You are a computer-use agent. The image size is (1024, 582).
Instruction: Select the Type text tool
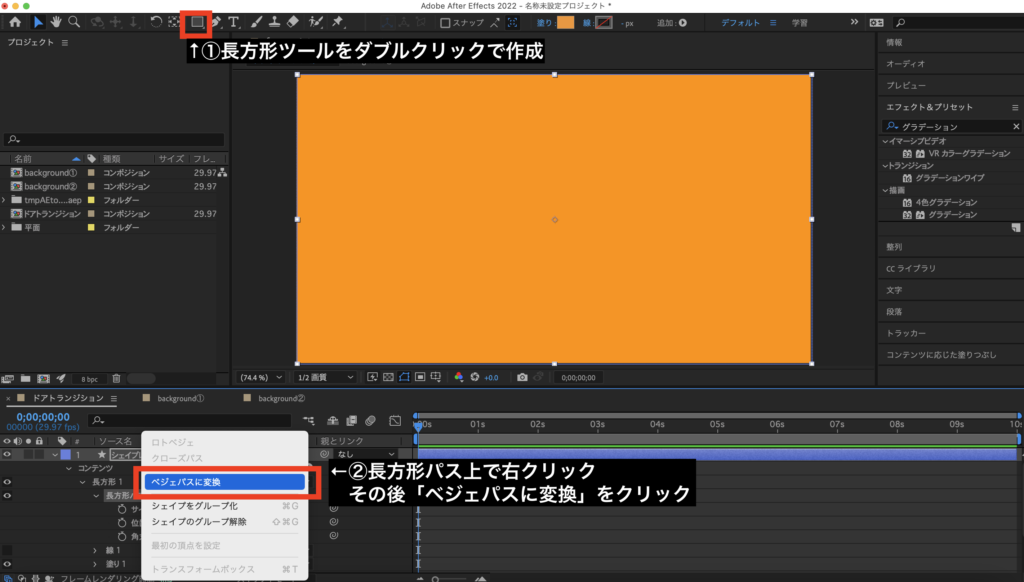coord(234,21)
